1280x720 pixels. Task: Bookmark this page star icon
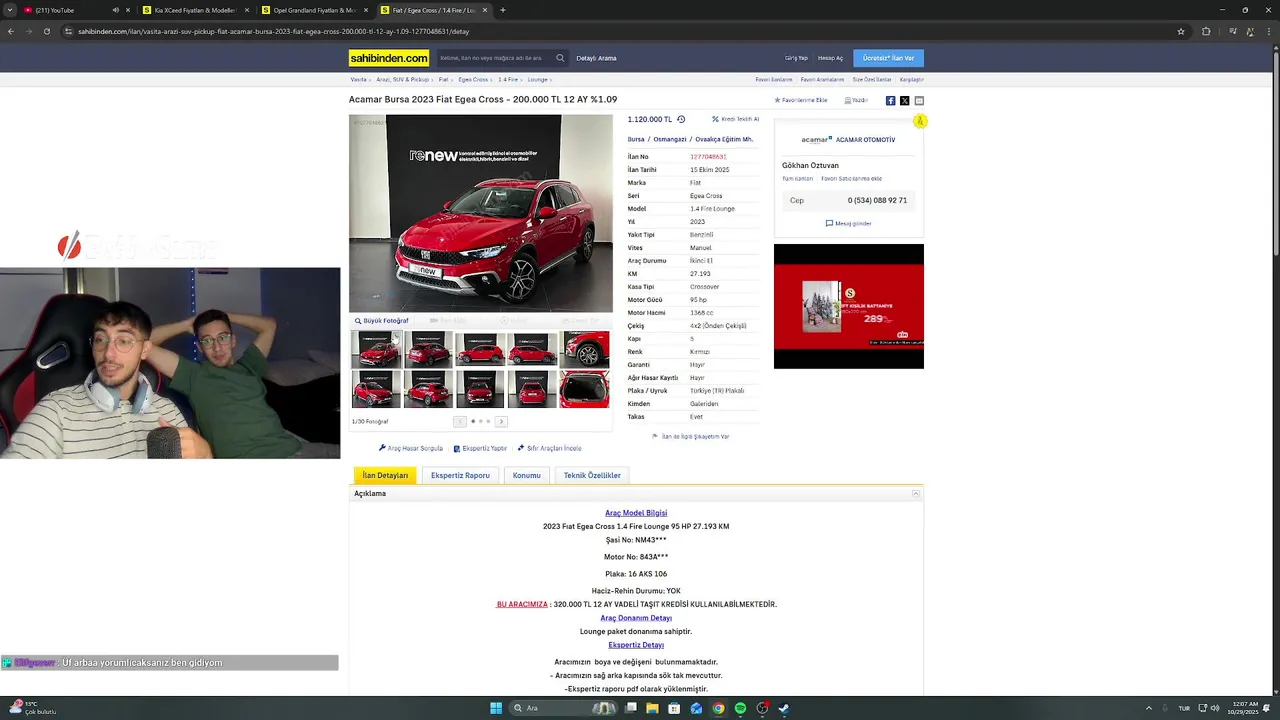pos(1181,31)
